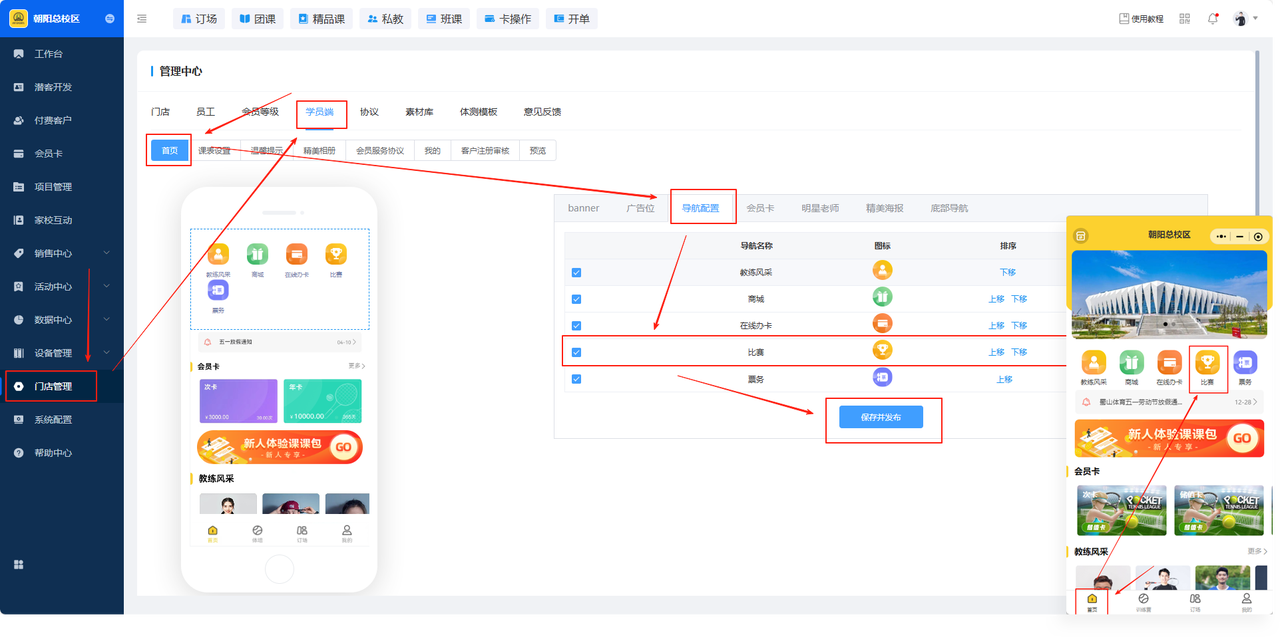Click the 比赛 trophy icon in navigation table
The image size is (1280, 637).
(882, 351)
